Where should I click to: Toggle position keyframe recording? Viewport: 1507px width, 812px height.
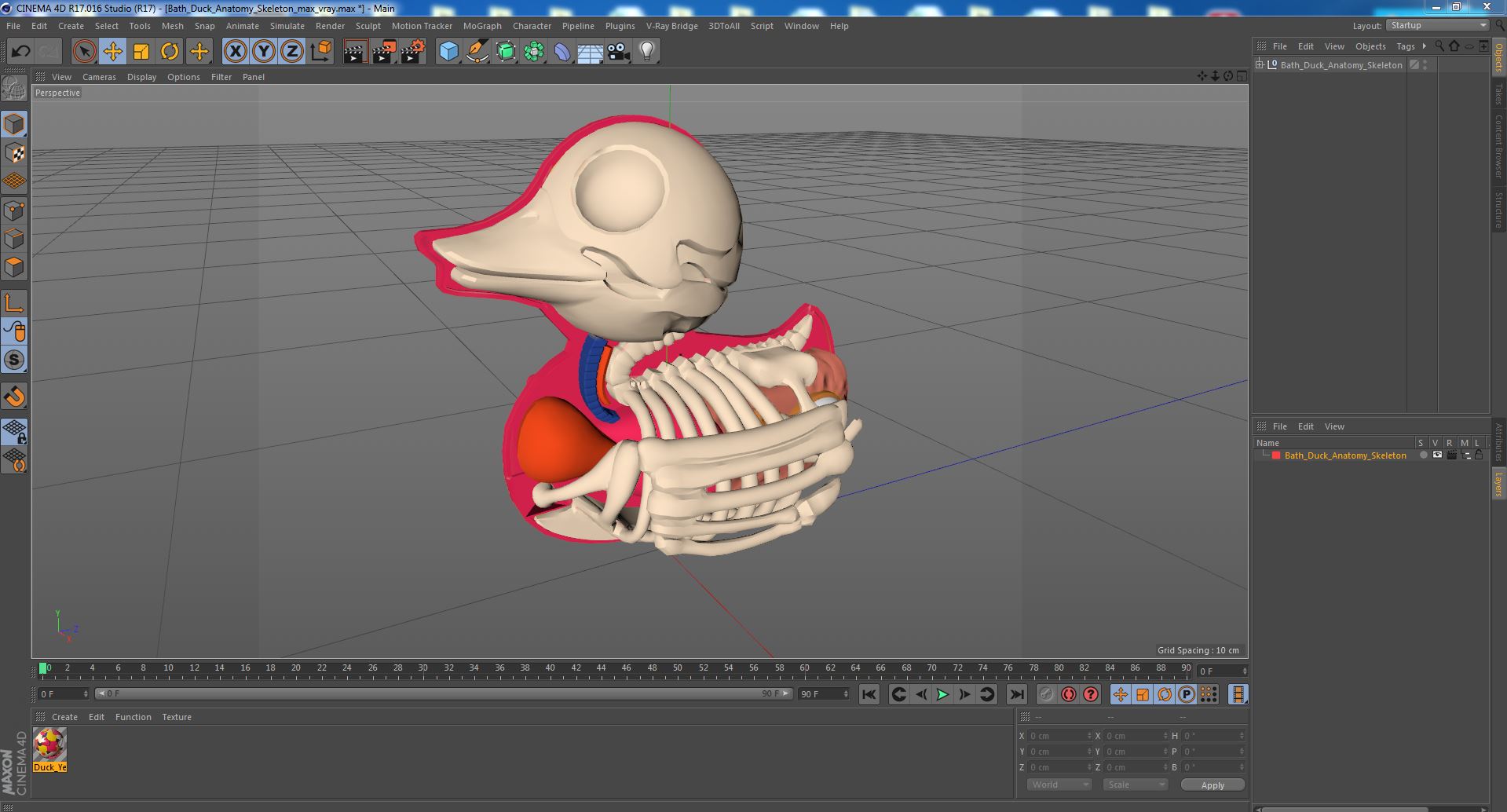click(x=1121, y=694)
